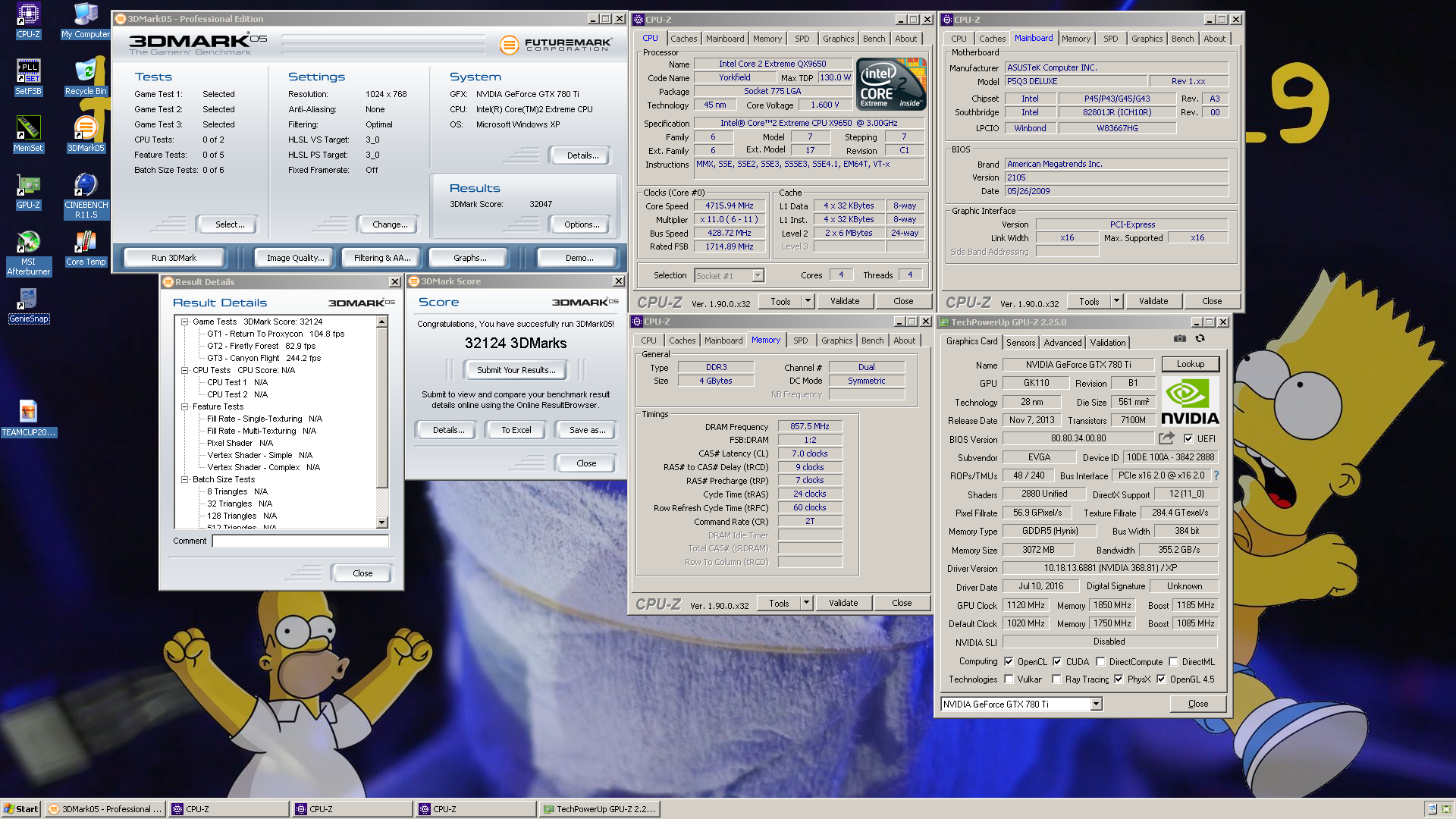
Task: Open the MSI Afterburner desktop shortcut
Action: coord(28,253)
